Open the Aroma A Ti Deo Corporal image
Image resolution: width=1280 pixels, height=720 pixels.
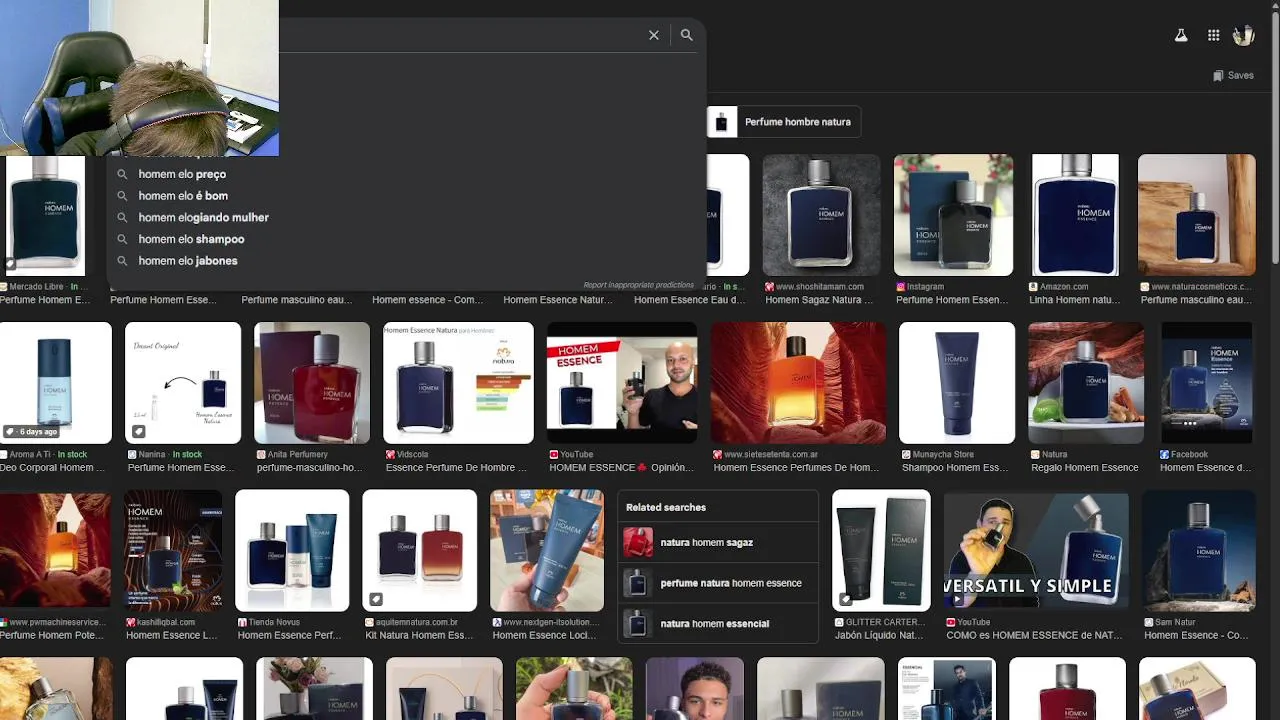tap(56, 383)
